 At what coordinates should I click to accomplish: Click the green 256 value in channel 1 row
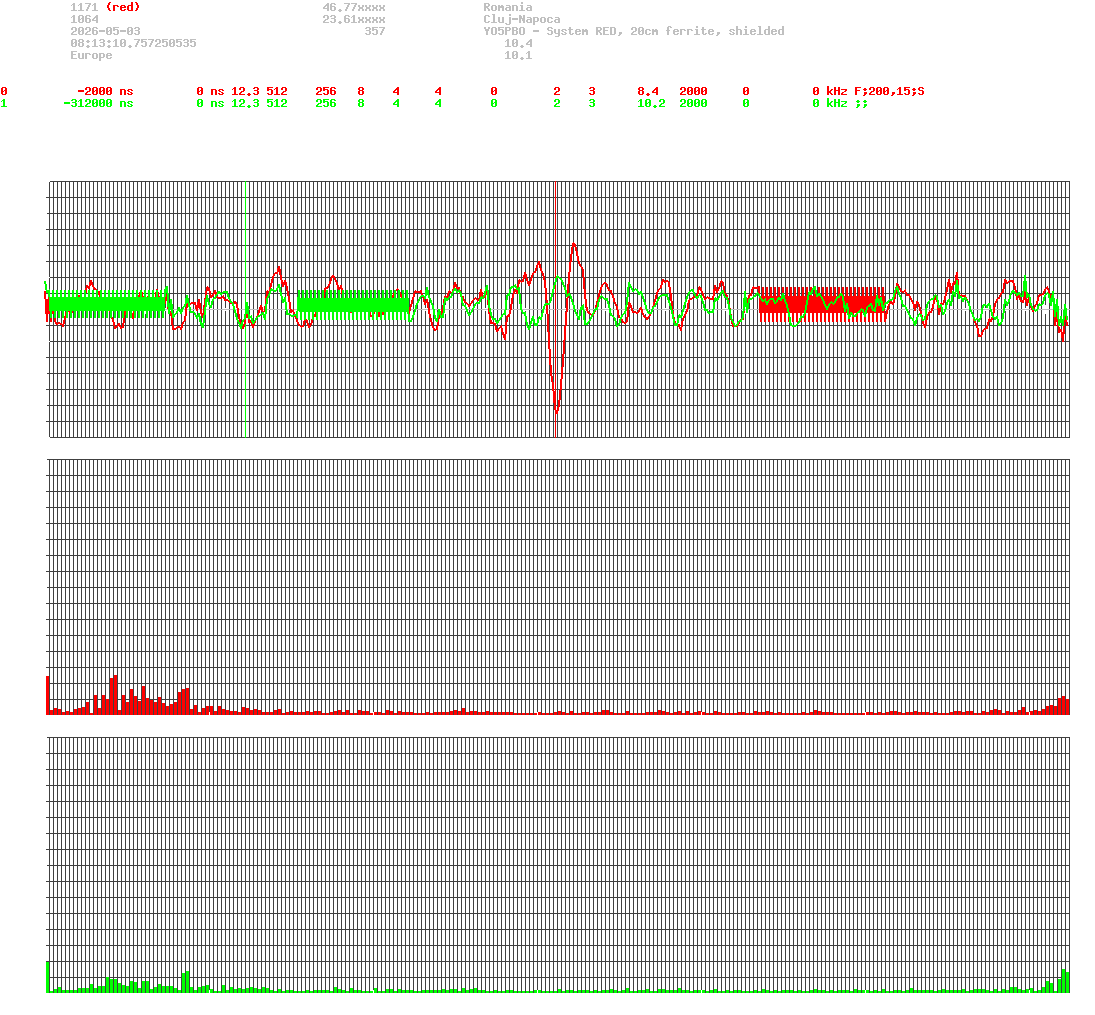325,103
